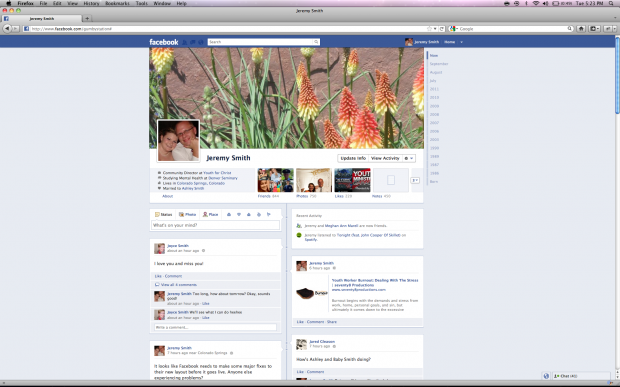
Task: Bookmark this page with the star icon
Action: (429, 29)
